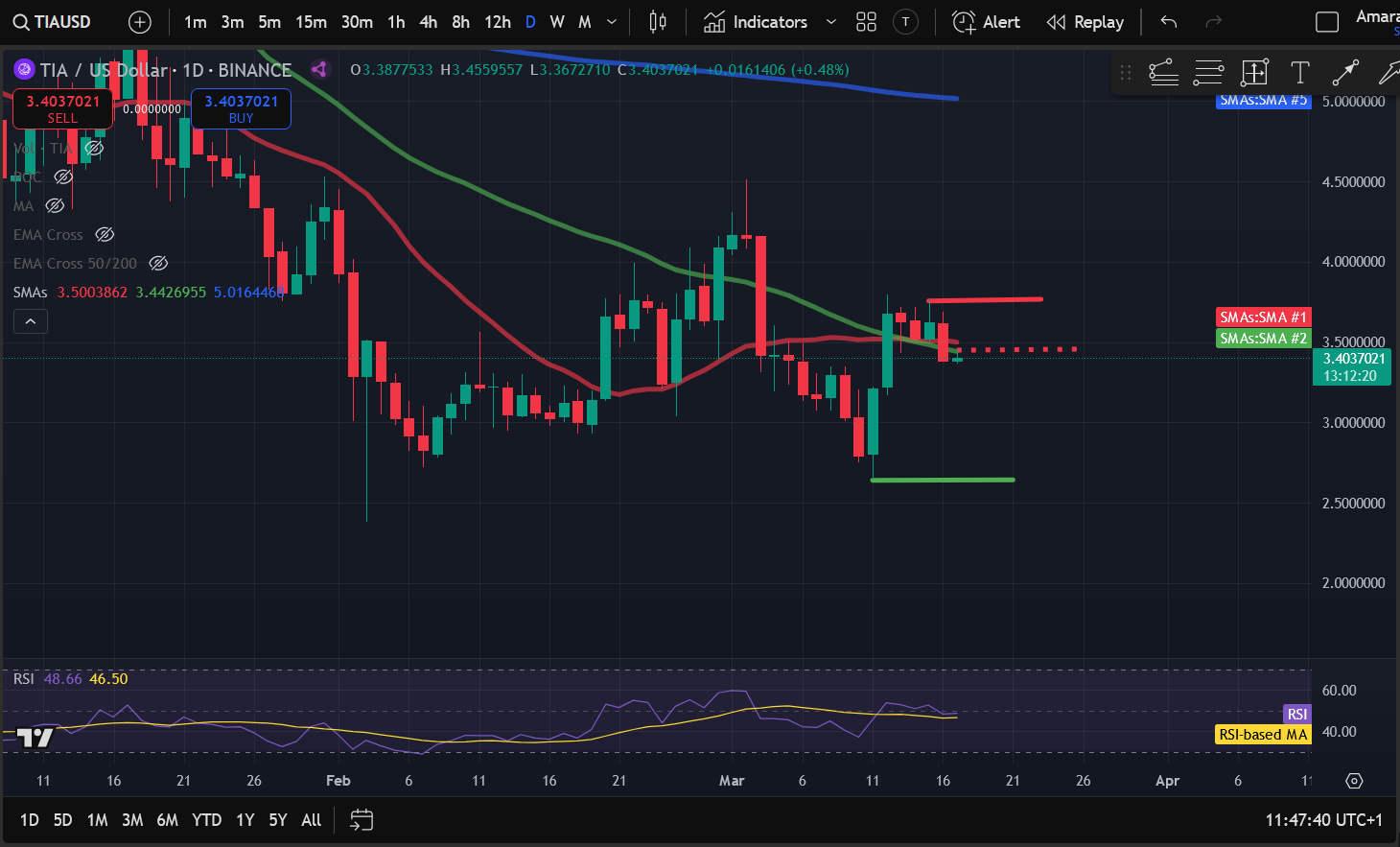Image resolution: width=1400 pixels, height=847 pixels.
Task: Click the BUY price button
Action: pyautogui.click(x=241, y=108)
